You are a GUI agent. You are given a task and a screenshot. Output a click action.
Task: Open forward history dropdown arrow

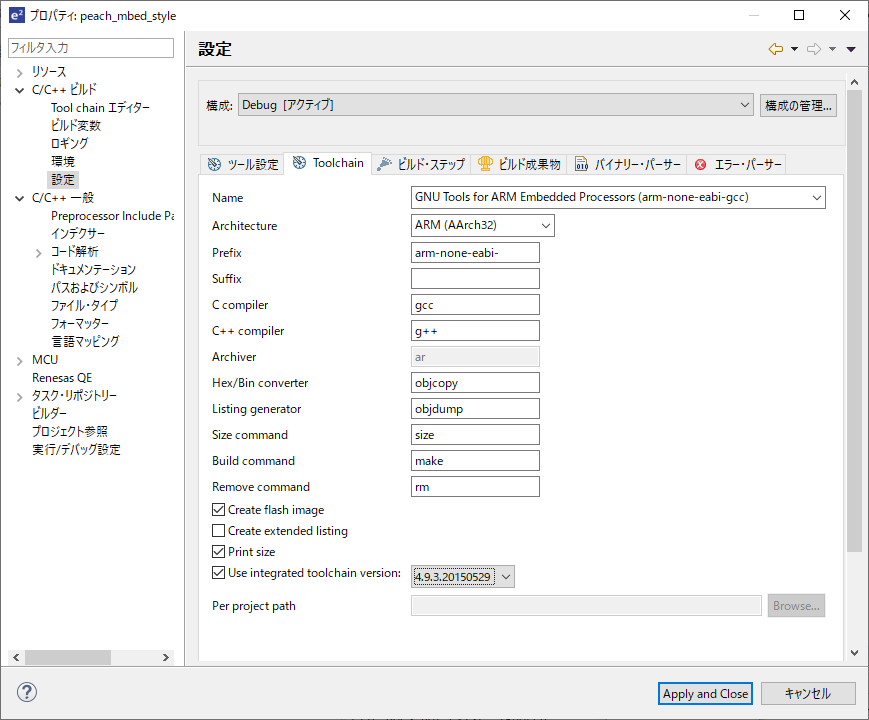pyautogui.click(x=832, y=49)
